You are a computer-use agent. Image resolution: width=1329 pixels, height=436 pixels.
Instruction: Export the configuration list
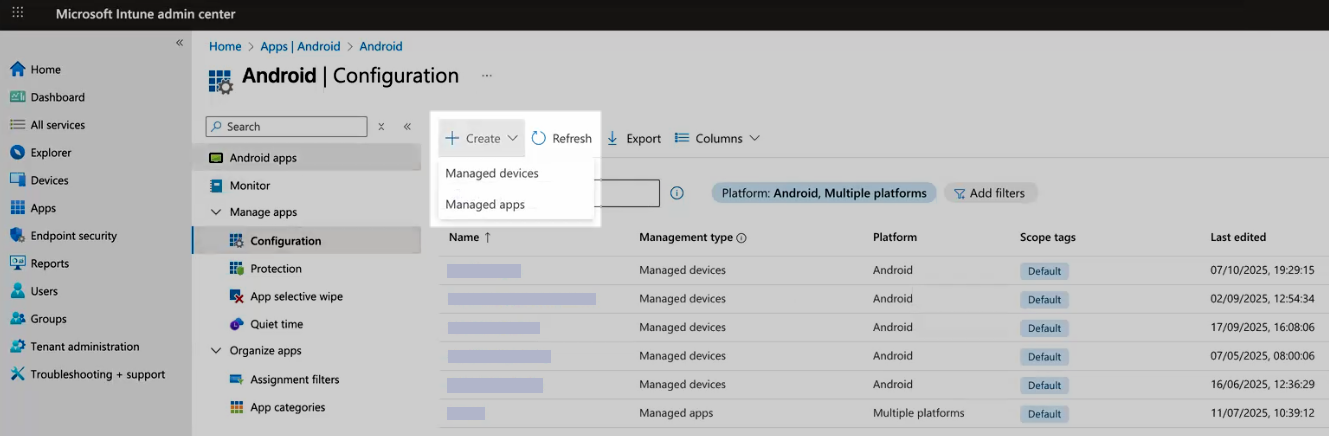click(634, 139)
